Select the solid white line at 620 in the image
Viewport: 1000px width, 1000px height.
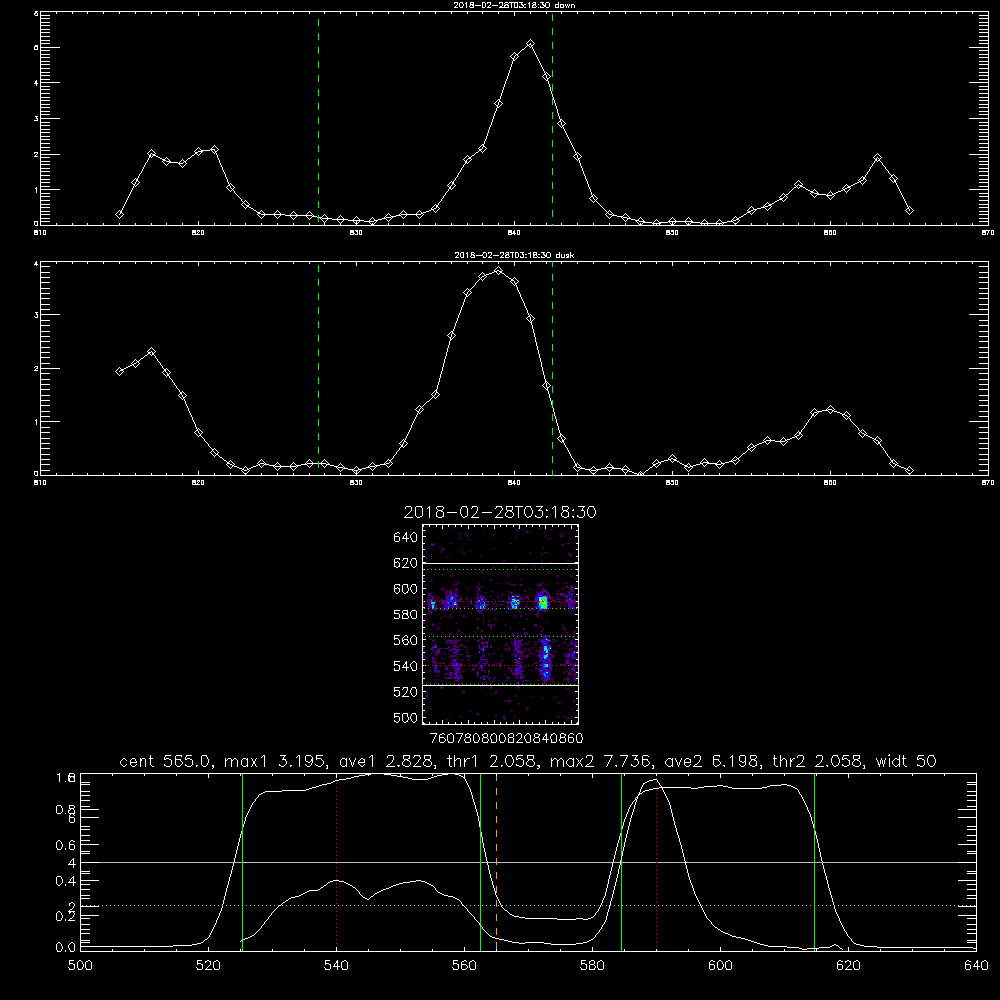click(x=500, y=563)
